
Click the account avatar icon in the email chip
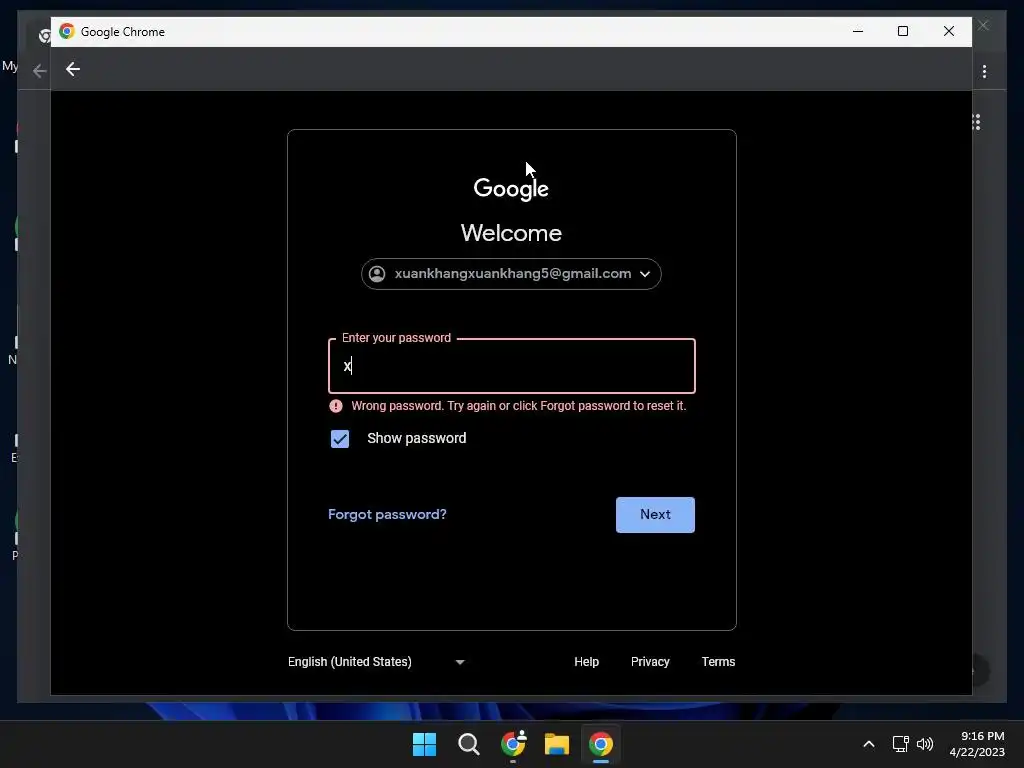pyautogui.click(x=377, y=274)
